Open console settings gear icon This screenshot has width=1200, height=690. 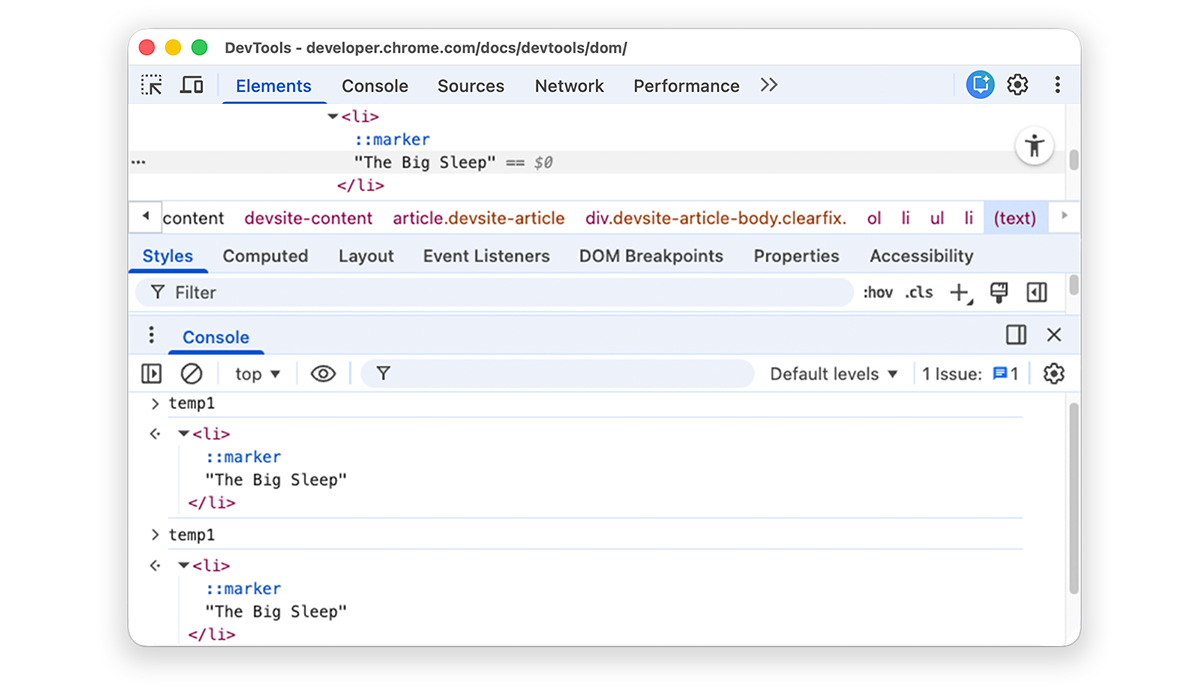[1054, 374]
